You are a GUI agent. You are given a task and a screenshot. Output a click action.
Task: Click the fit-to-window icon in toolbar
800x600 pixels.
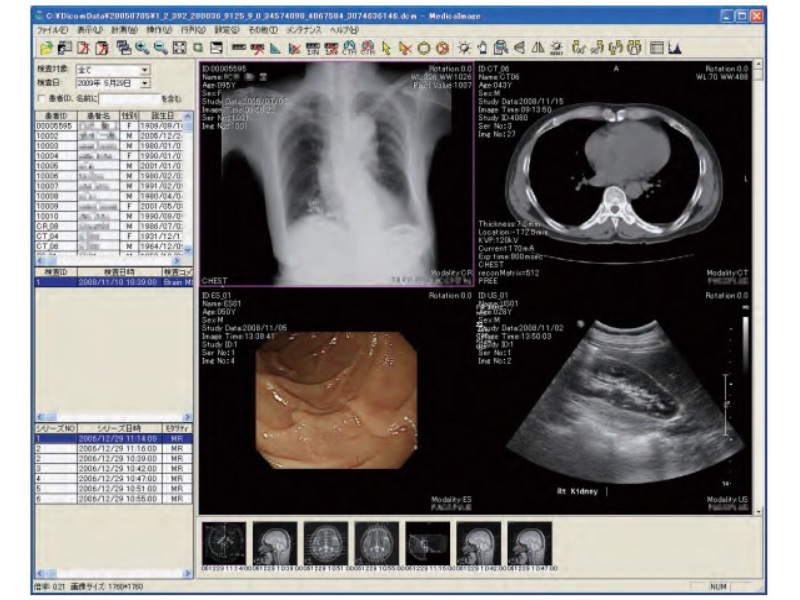[x=180, y=47]
